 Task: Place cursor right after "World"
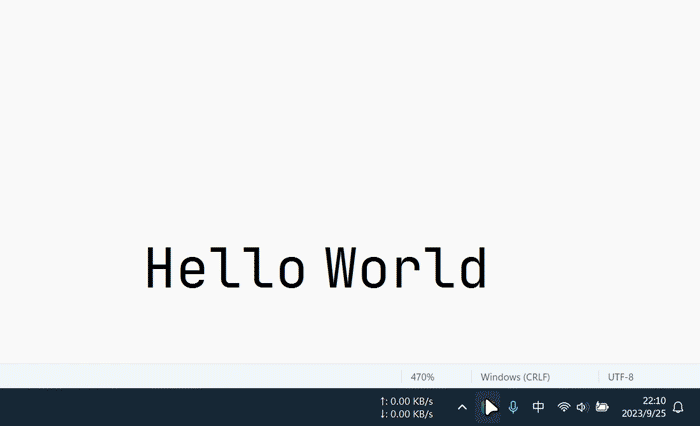489,268
